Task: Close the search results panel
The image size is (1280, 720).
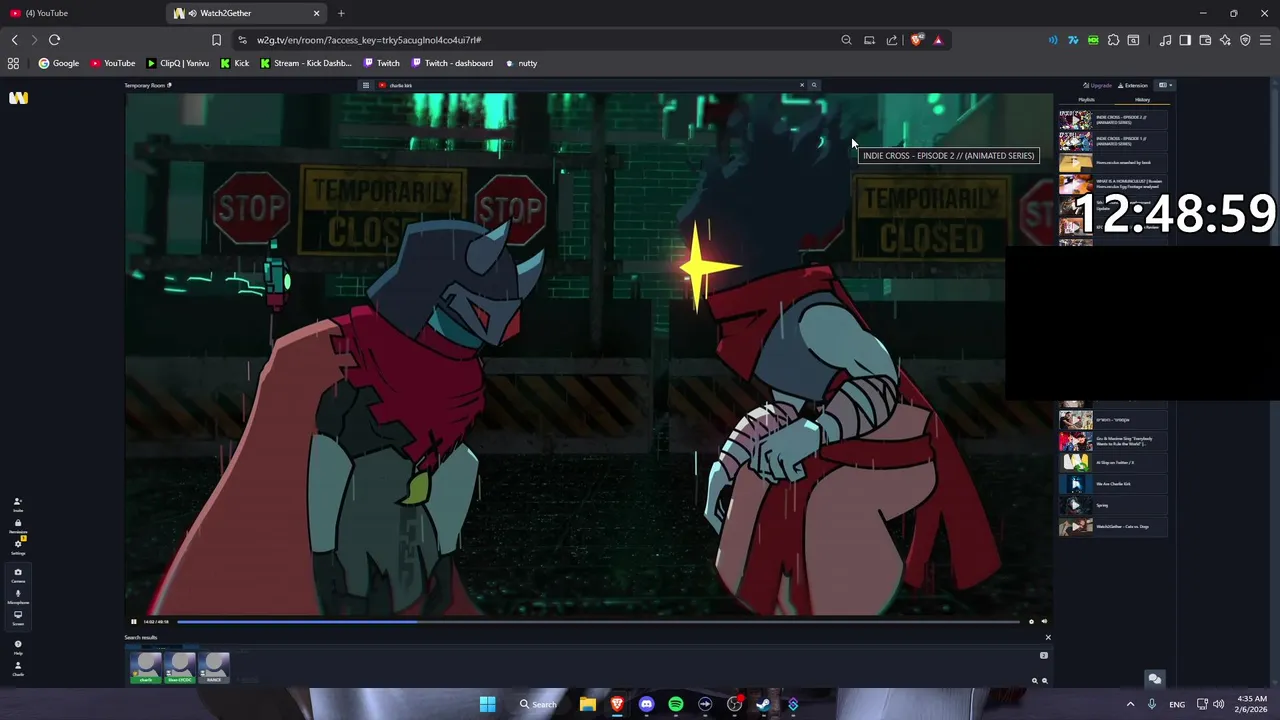Action: click(x=1048, y=637)
